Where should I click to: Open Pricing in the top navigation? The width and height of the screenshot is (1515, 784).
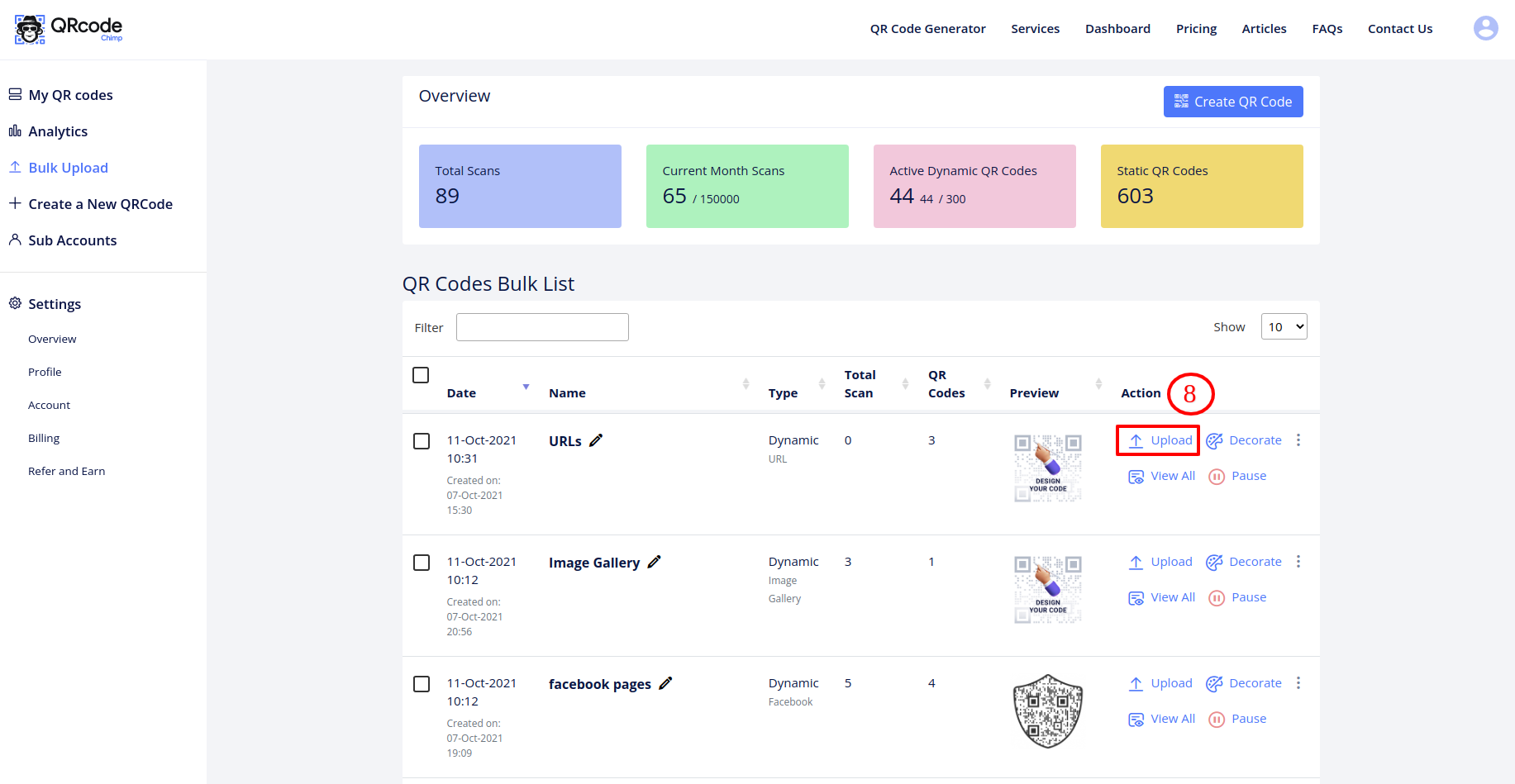coord(1196,29)
